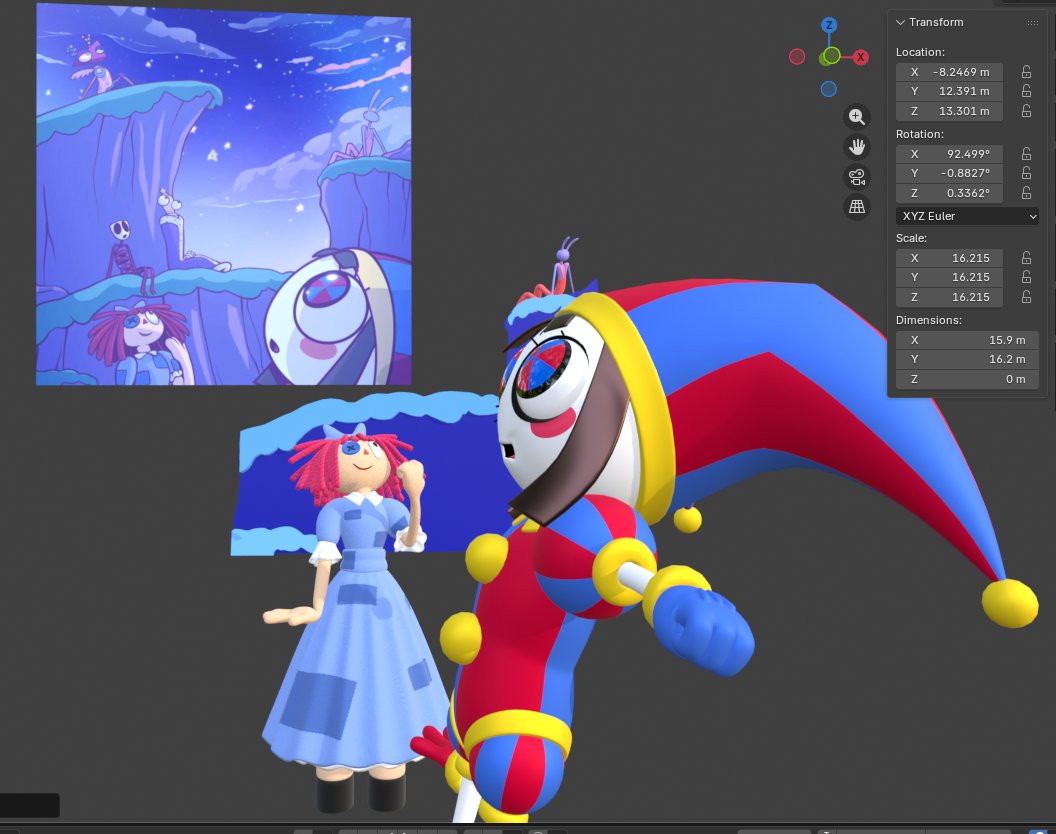Toggle the camera view icon
Viewport: 1056px width, 834px height.
[x=857, y=177]
